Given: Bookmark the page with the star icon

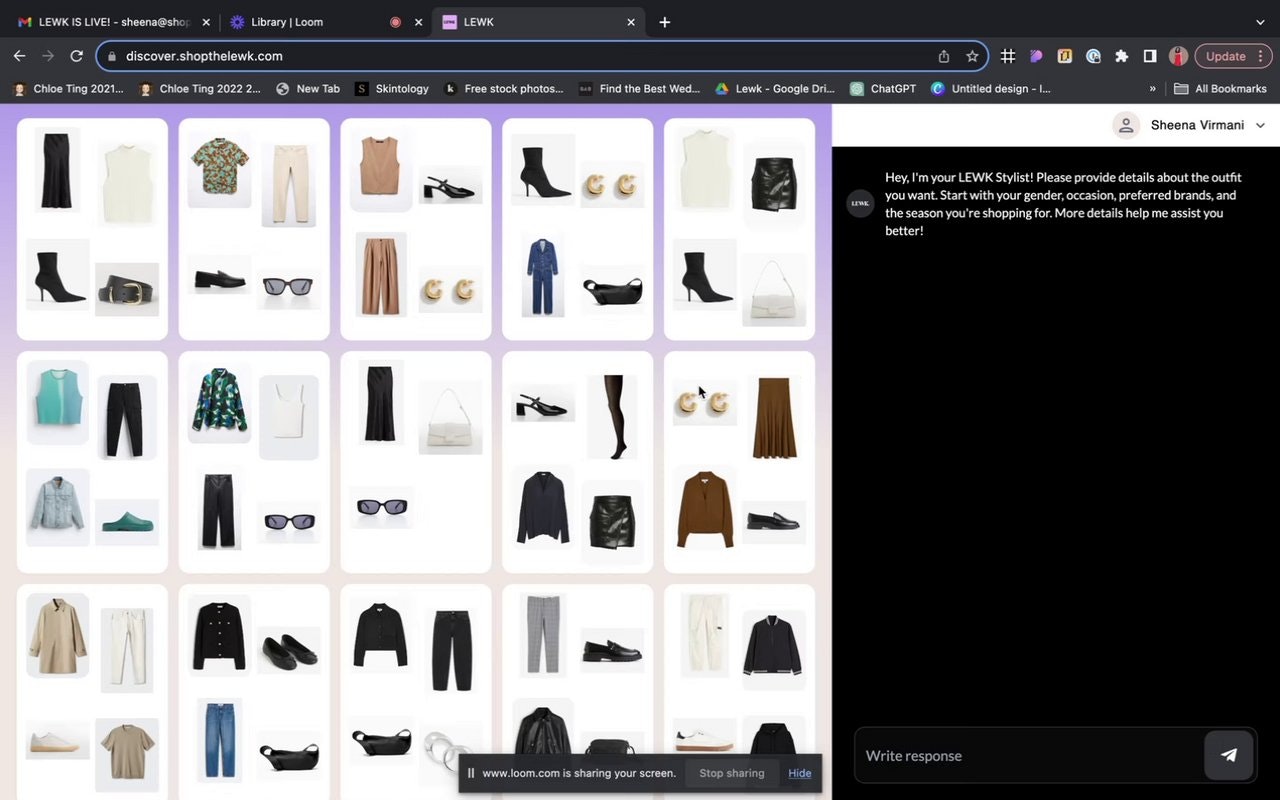Looking at the screenshot, I should click(972, 56).
